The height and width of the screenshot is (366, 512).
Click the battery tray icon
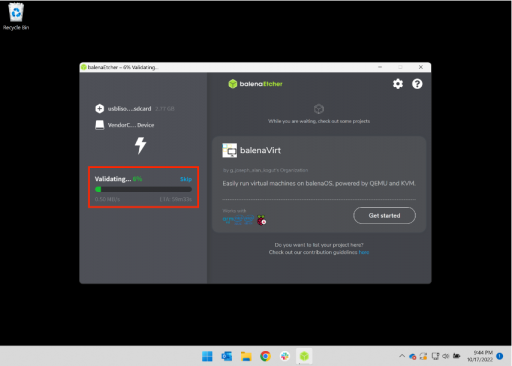pyautogui.click(x=456, y=356)
